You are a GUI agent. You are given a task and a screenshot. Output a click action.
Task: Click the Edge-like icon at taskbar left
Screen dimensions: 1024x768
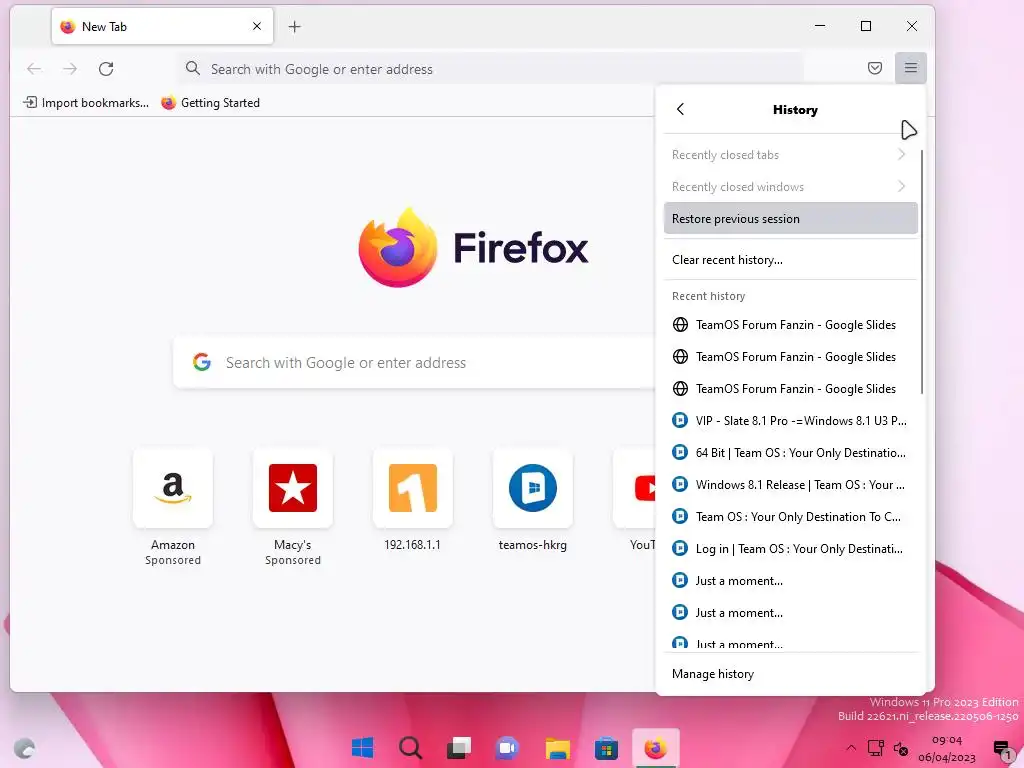coord(24,748)
